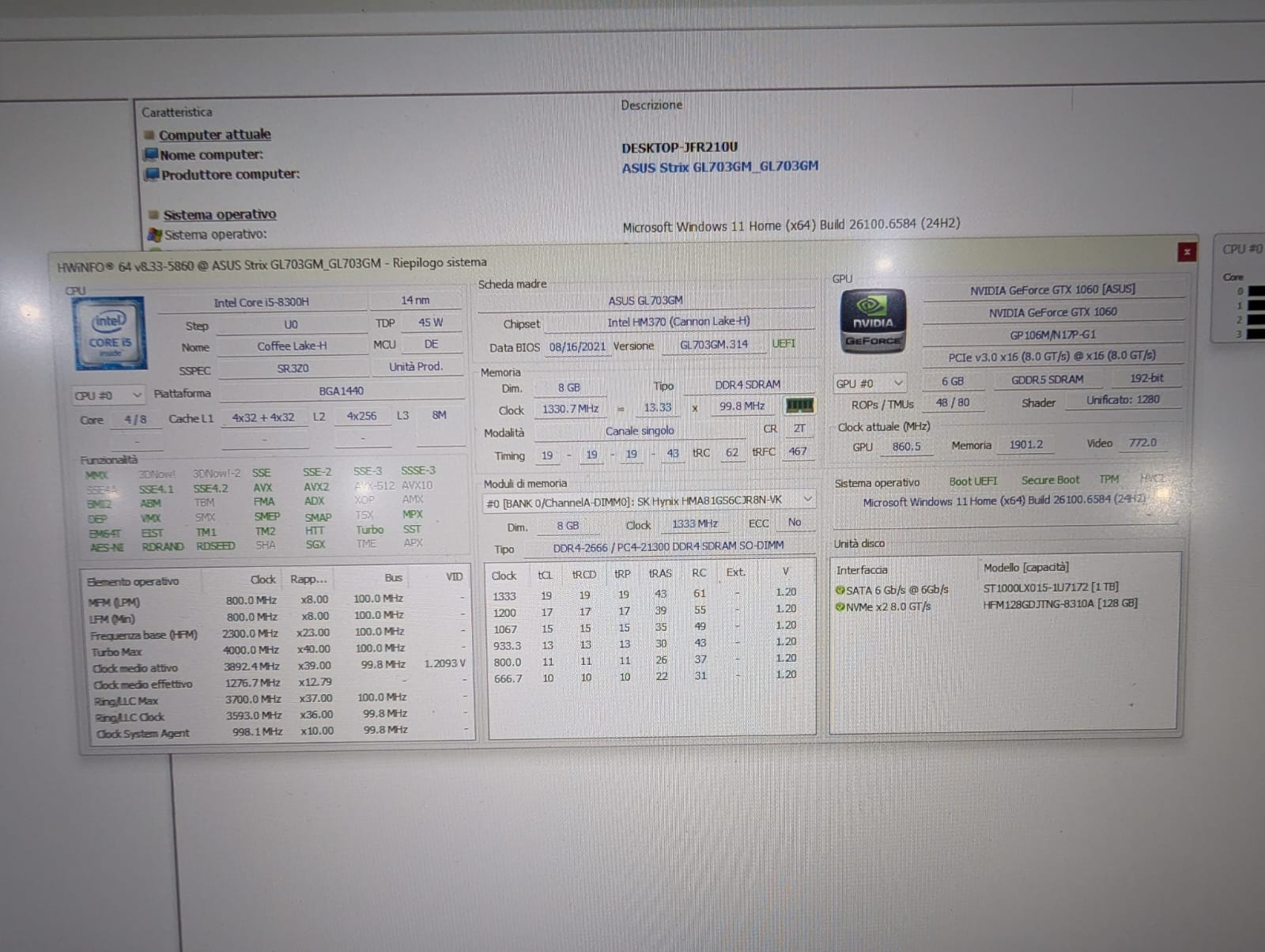This screenshot has height=952, width=1265.
Task: Close the HWiNFO system summary window
Action: click(x=1187, y=251)
